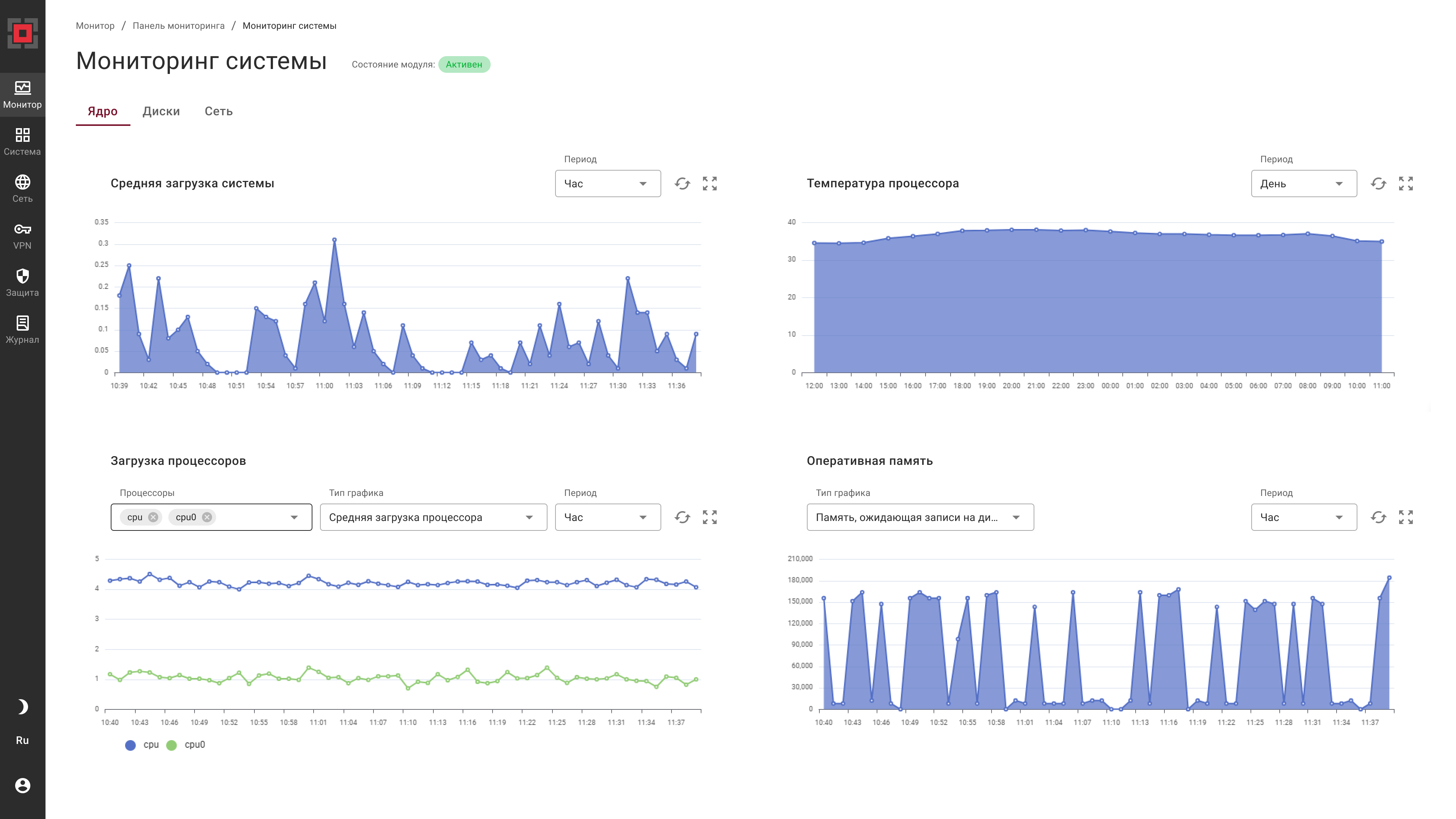The width and height of the screenshot is (1456, 819).
Task: Open the Сеть globe sidebar item
Action: (23, 189)
